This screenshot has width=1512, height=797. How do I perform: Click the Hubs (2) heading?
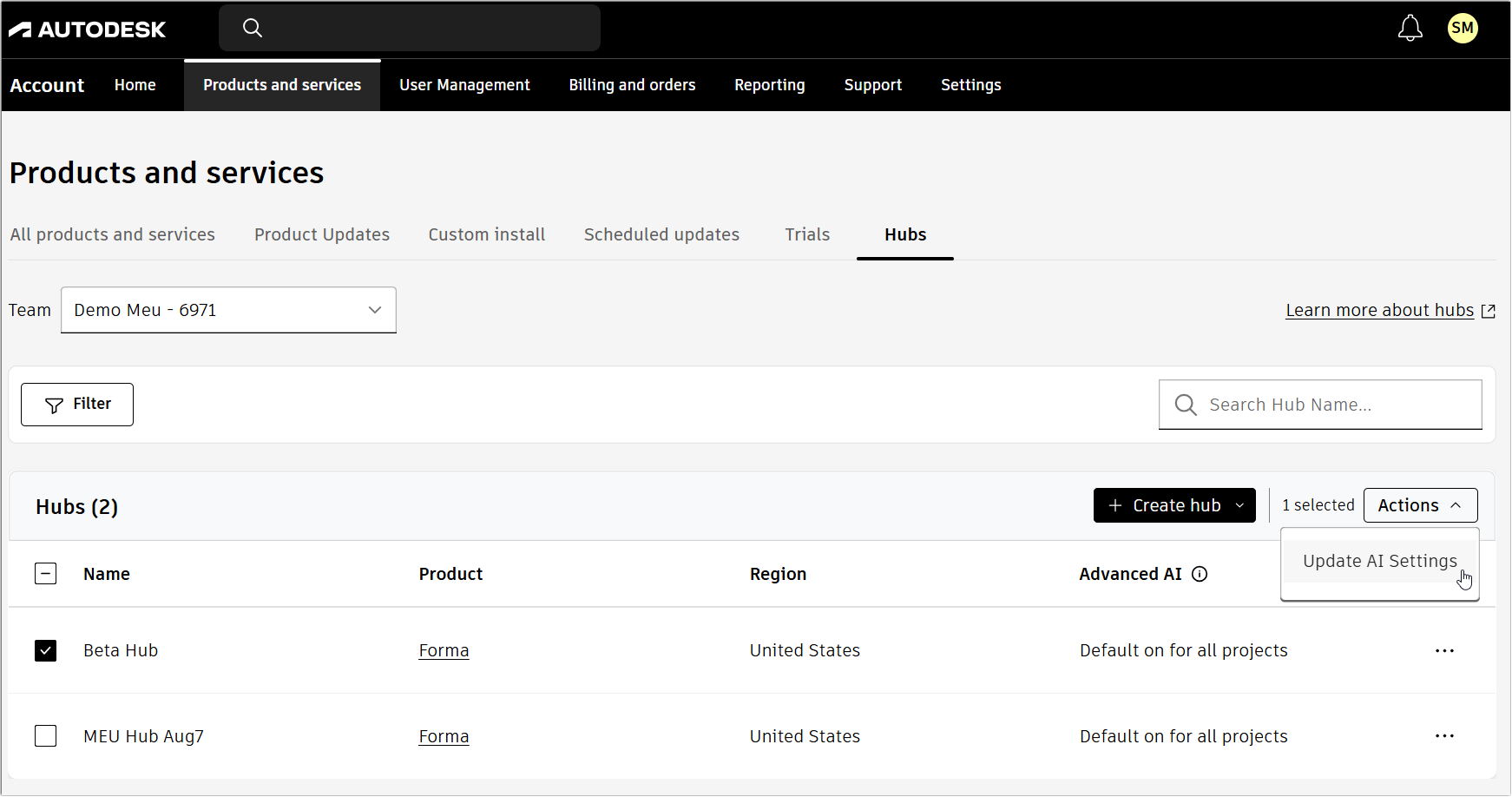76,507
